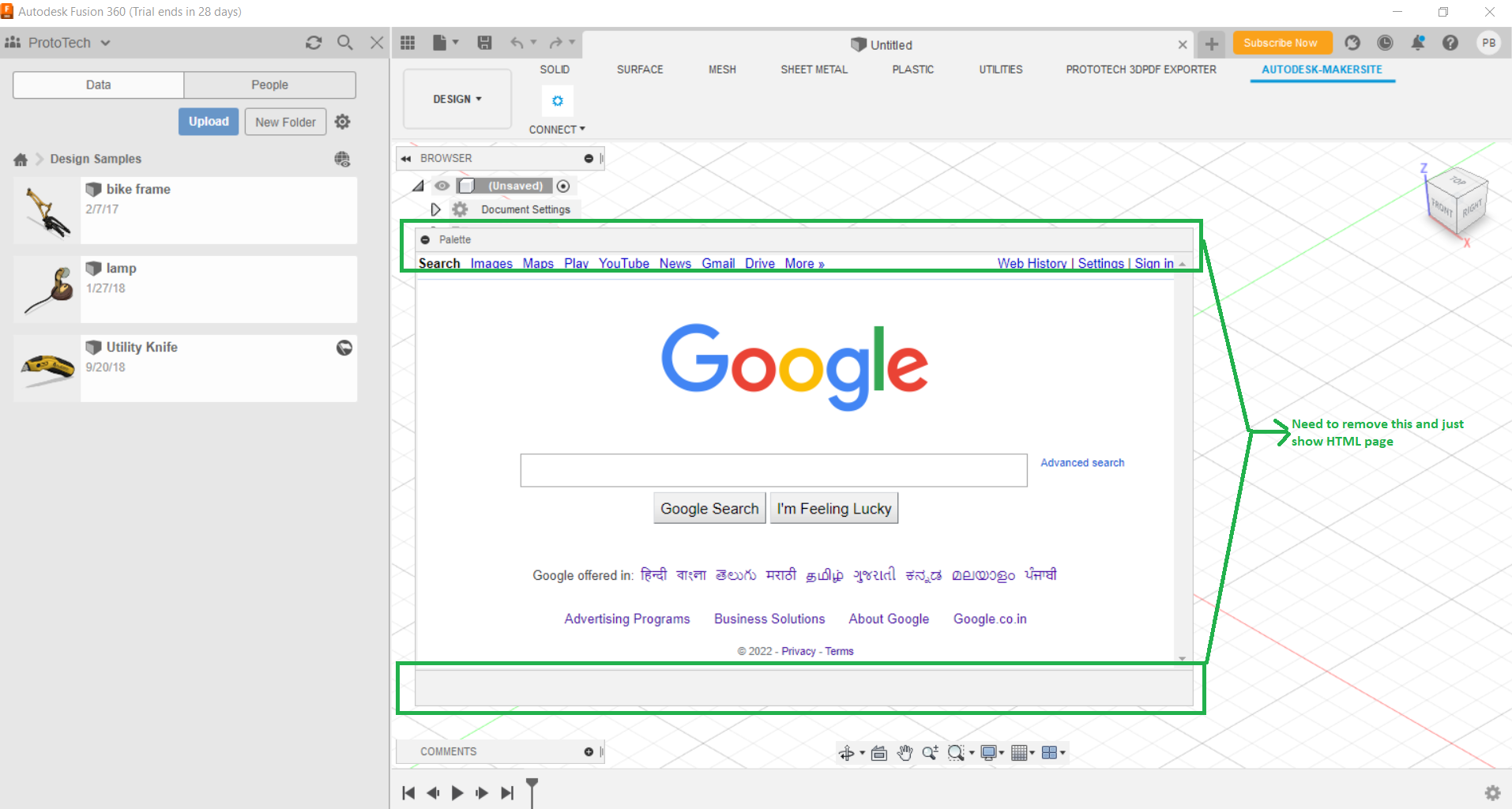1512x809 pixels.
Task: Open redo history dropdown arrow
Action: click(x=573, y=43)
